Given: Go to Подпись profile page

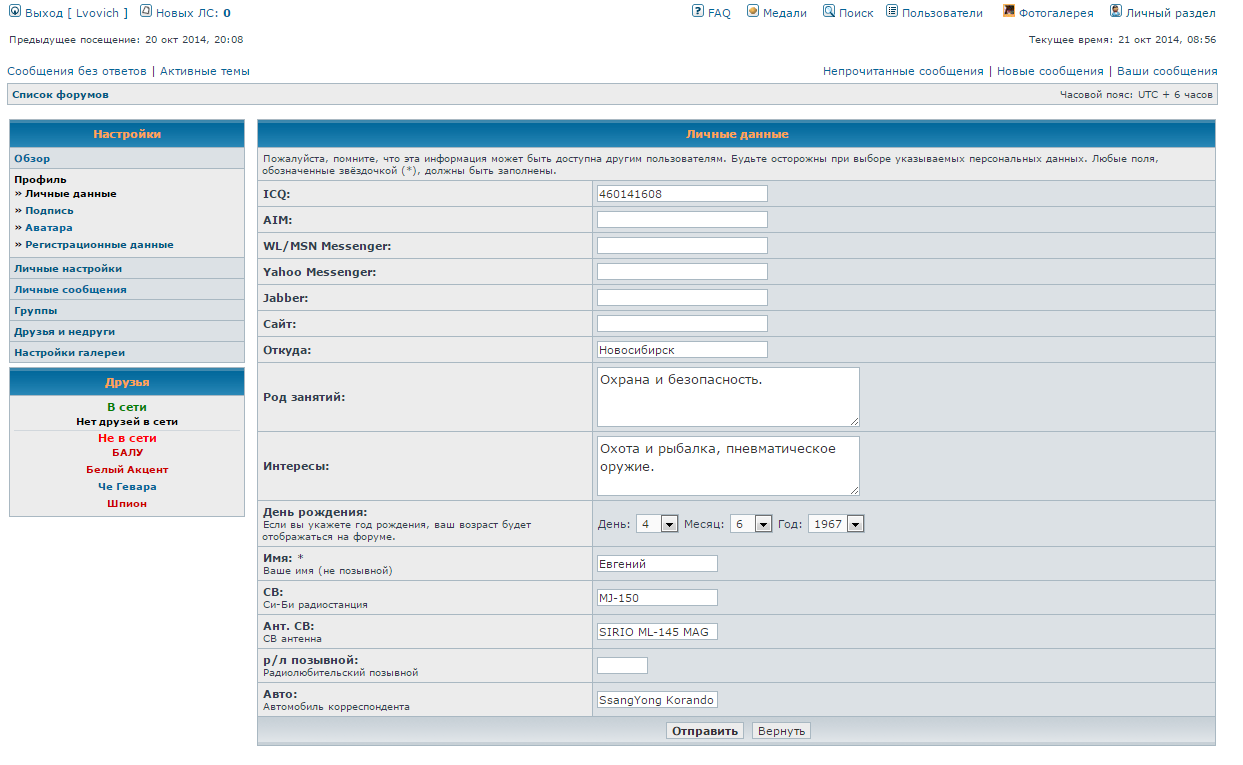Looking at the screenshot, I should pos(49,211).
